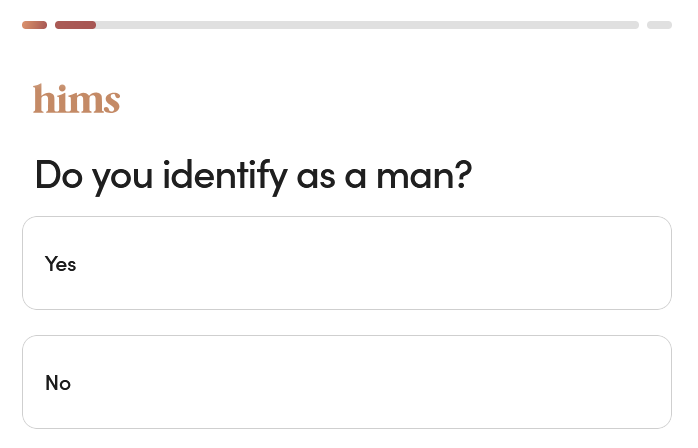Screen dimensions: 698x448
Task: Click the "No" text label
Action: point(58,383)
